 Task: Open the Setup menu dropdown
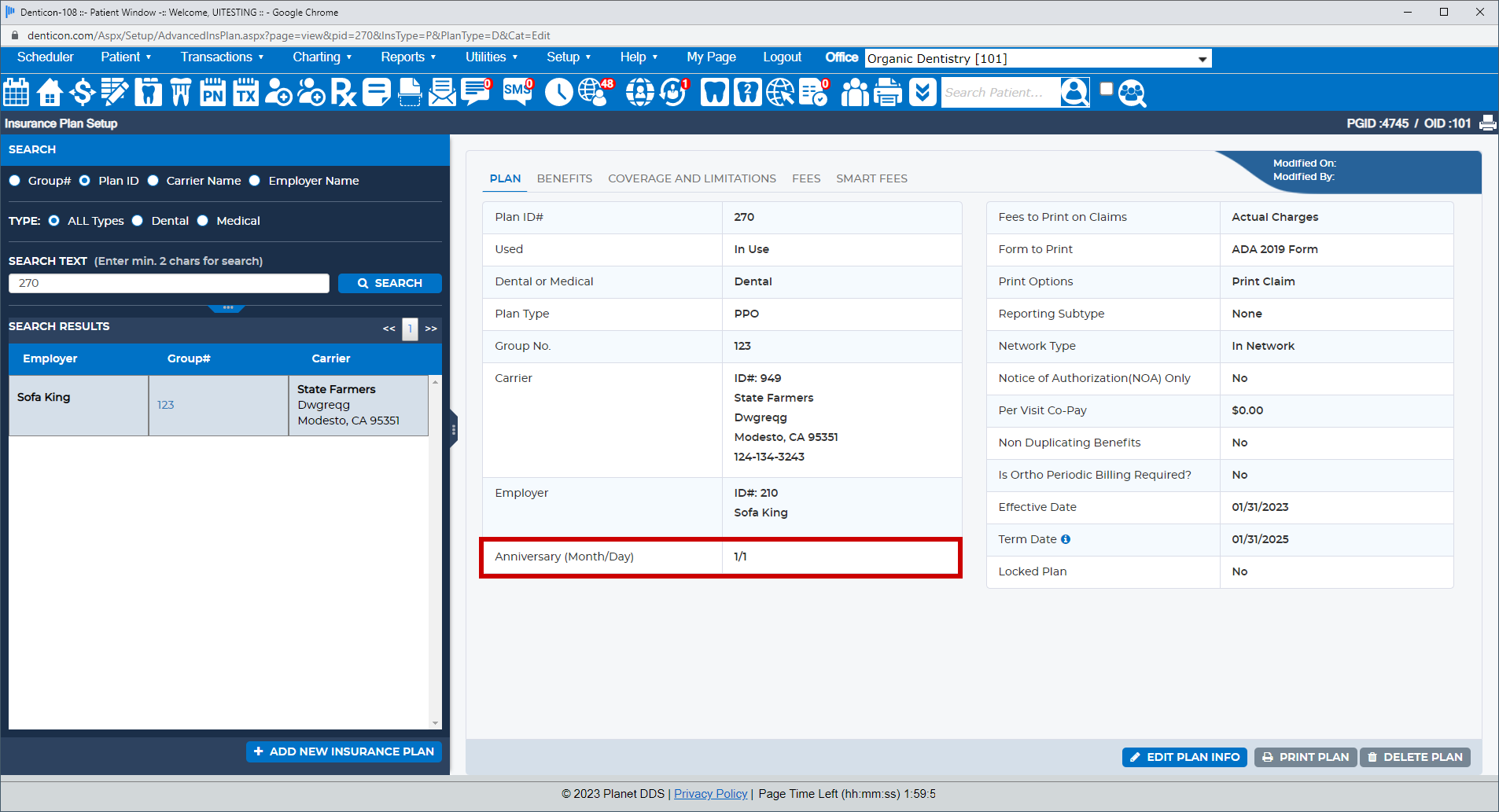569,57
